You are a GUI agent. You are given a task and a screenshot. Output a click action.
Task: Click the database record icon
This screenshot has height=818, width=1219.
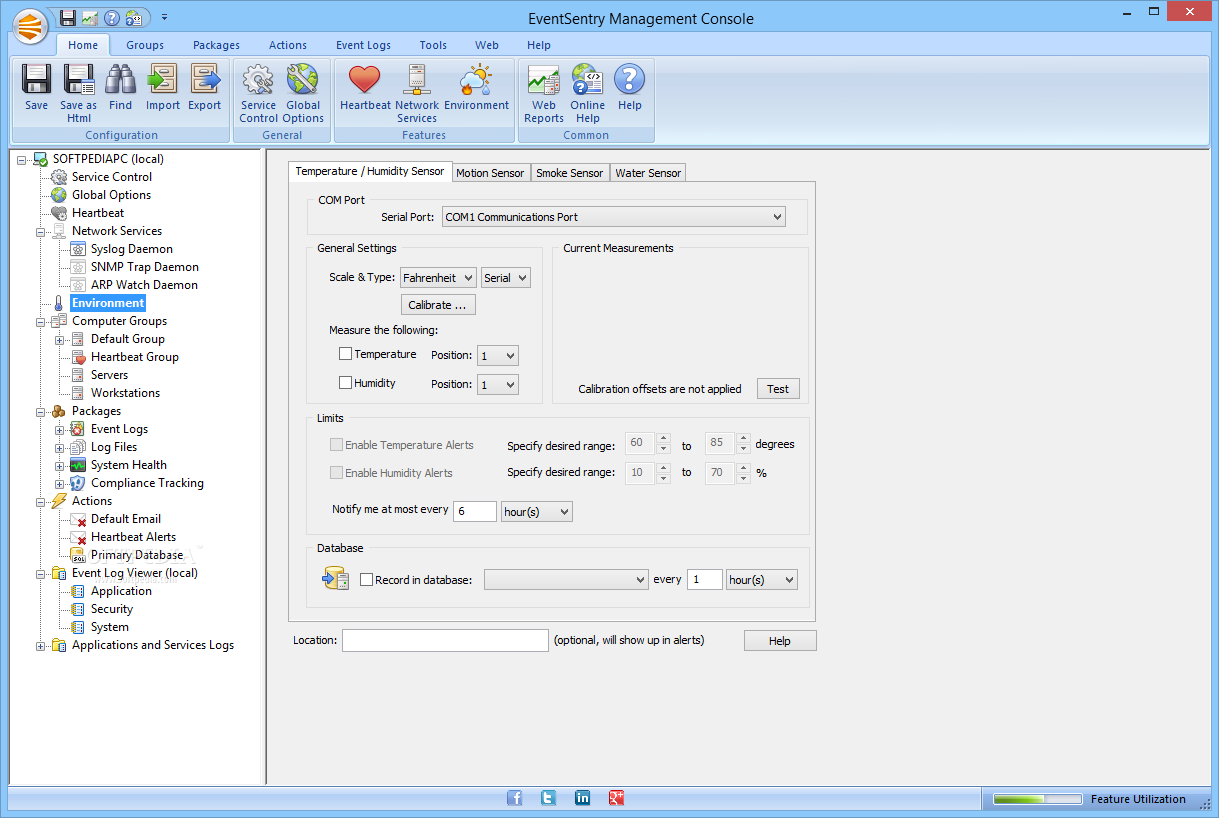point(335,578)
